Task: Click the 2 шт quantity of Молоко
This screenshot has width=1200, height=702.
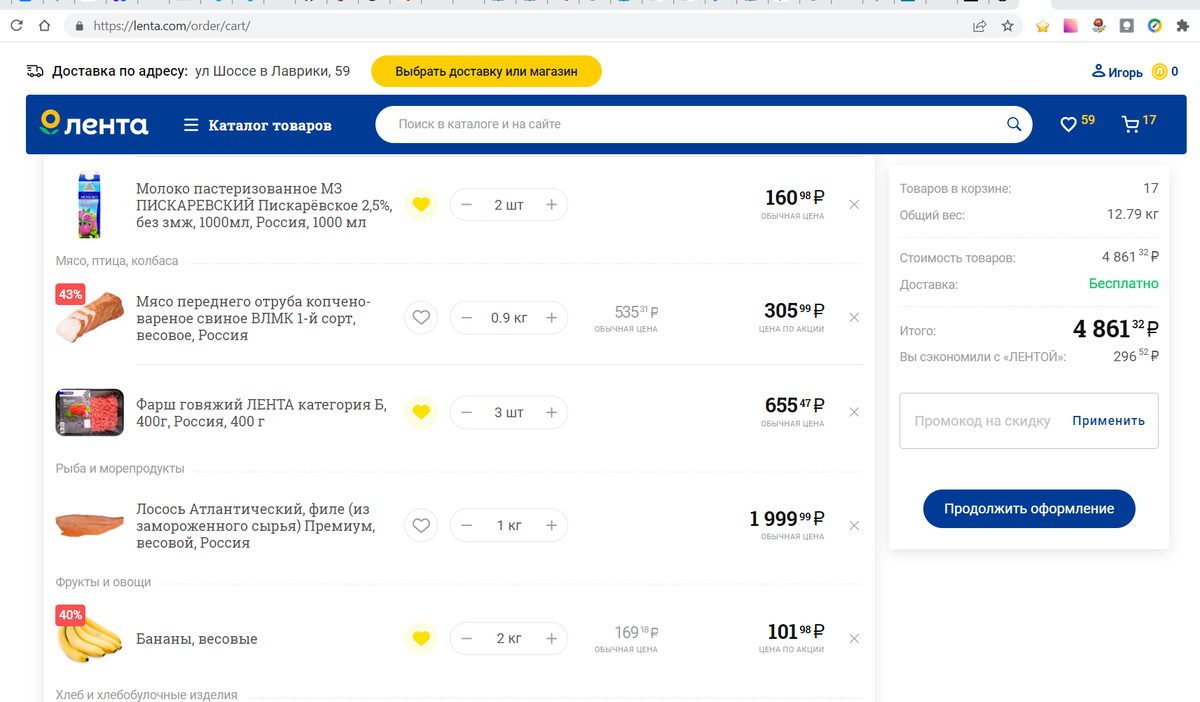Action: [509, 205]
